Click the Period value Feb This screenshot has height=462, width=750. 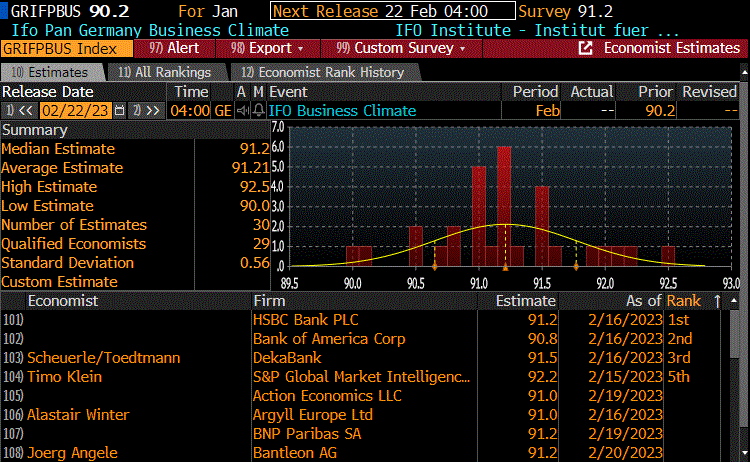[x=548, y=111]
